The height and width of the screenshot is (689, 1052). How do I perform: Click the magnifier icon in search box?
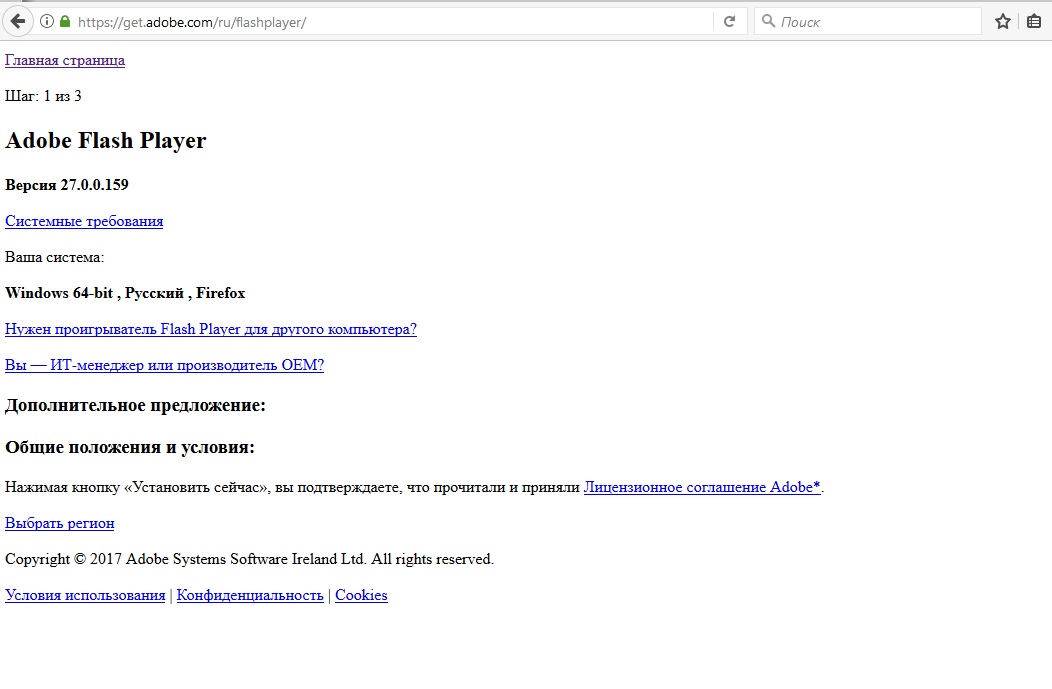pos(769,21)
